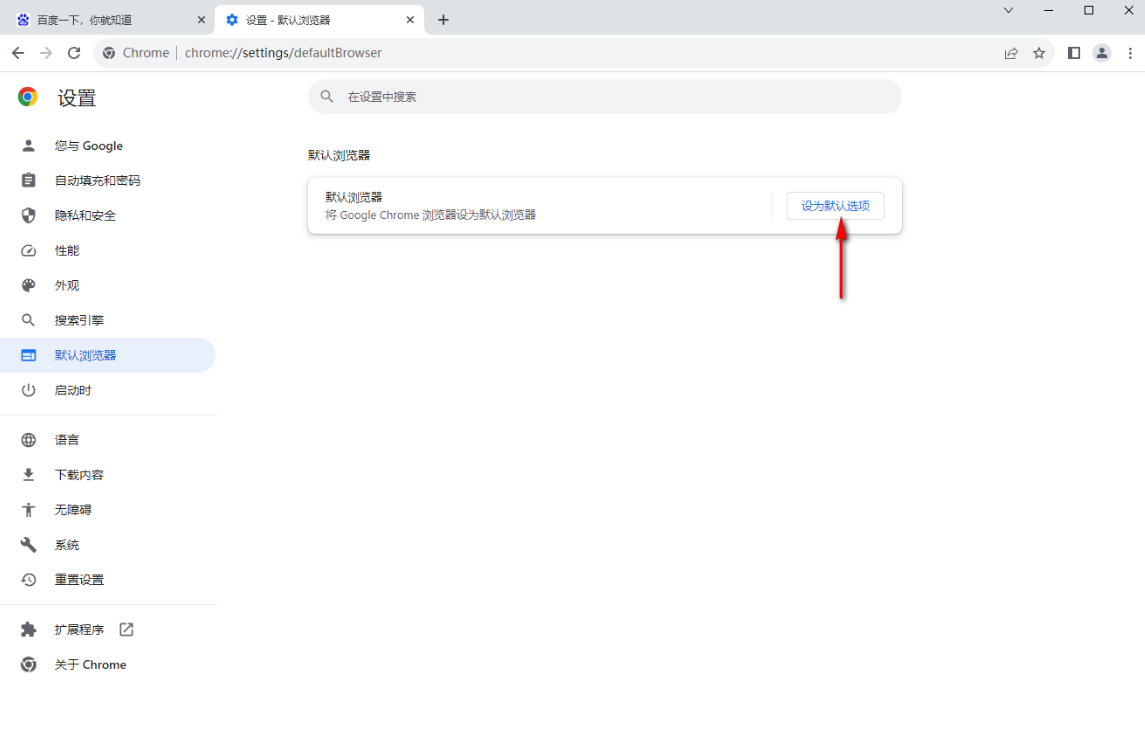Screen dimensions: 1145x756
Task: Open 外观 settings section
Action: (x=107, y=286)
